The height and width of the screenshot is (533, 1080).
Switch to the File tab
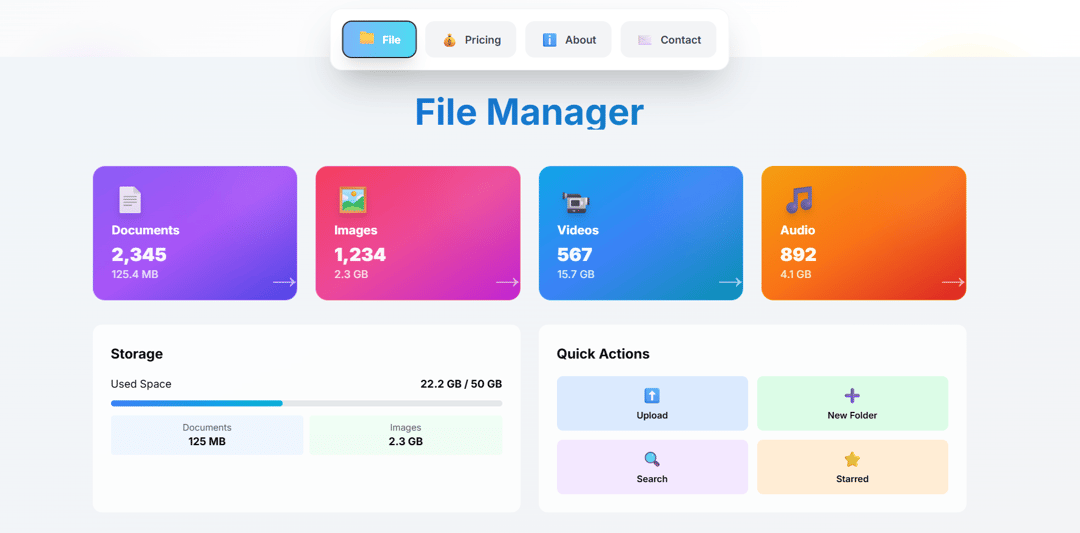[380, 39]
